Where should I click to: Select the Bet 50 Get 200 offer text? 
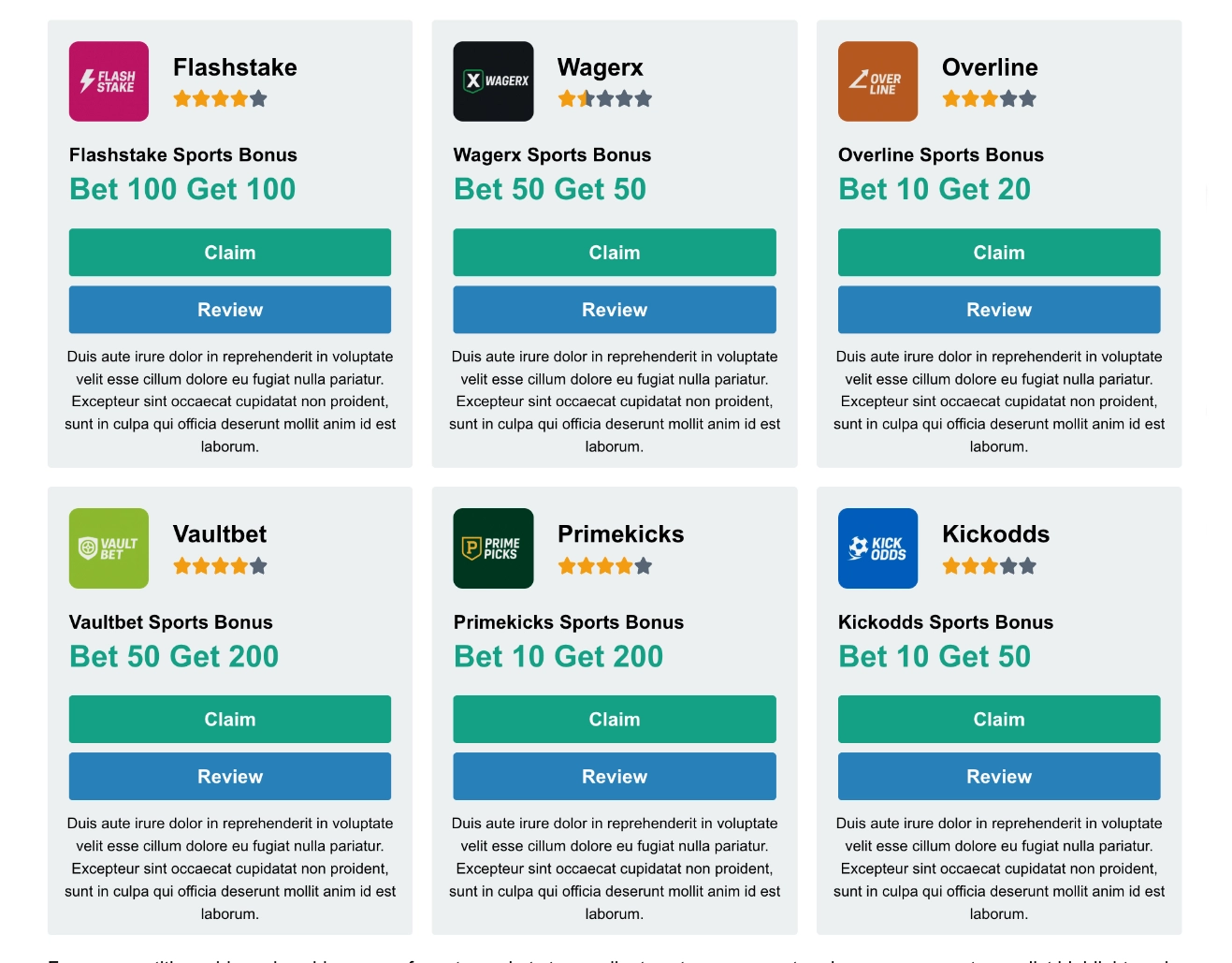point(174,656)
